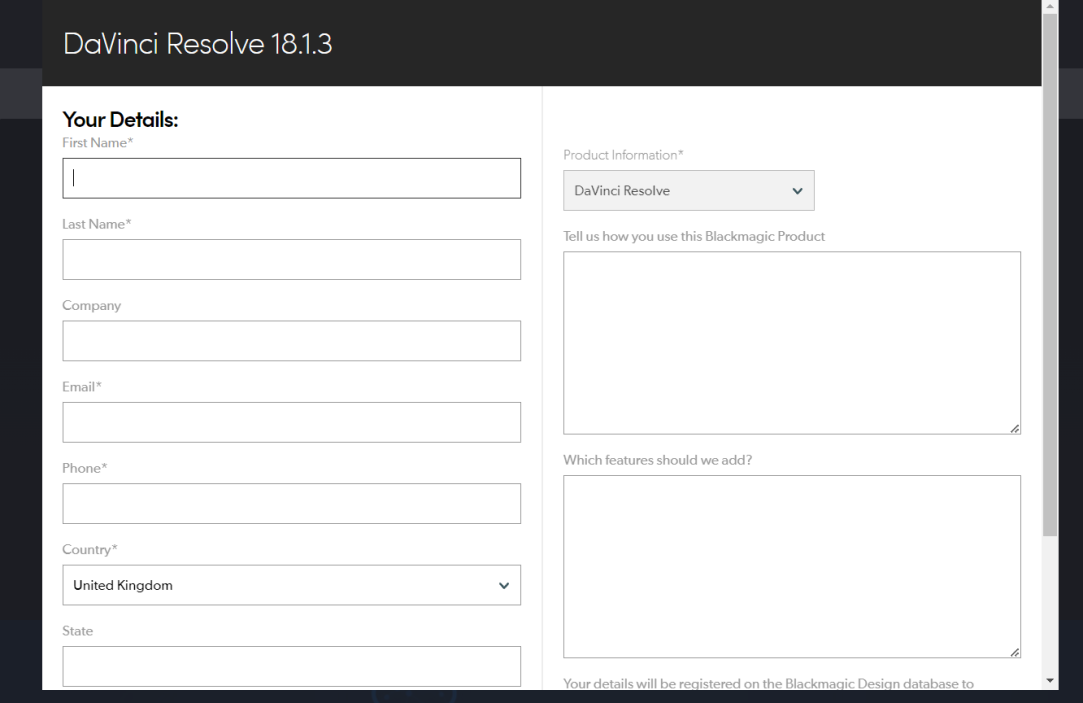
Task: Click the resize handle of the product usage textarea
Action: (x=1015, y=429)
